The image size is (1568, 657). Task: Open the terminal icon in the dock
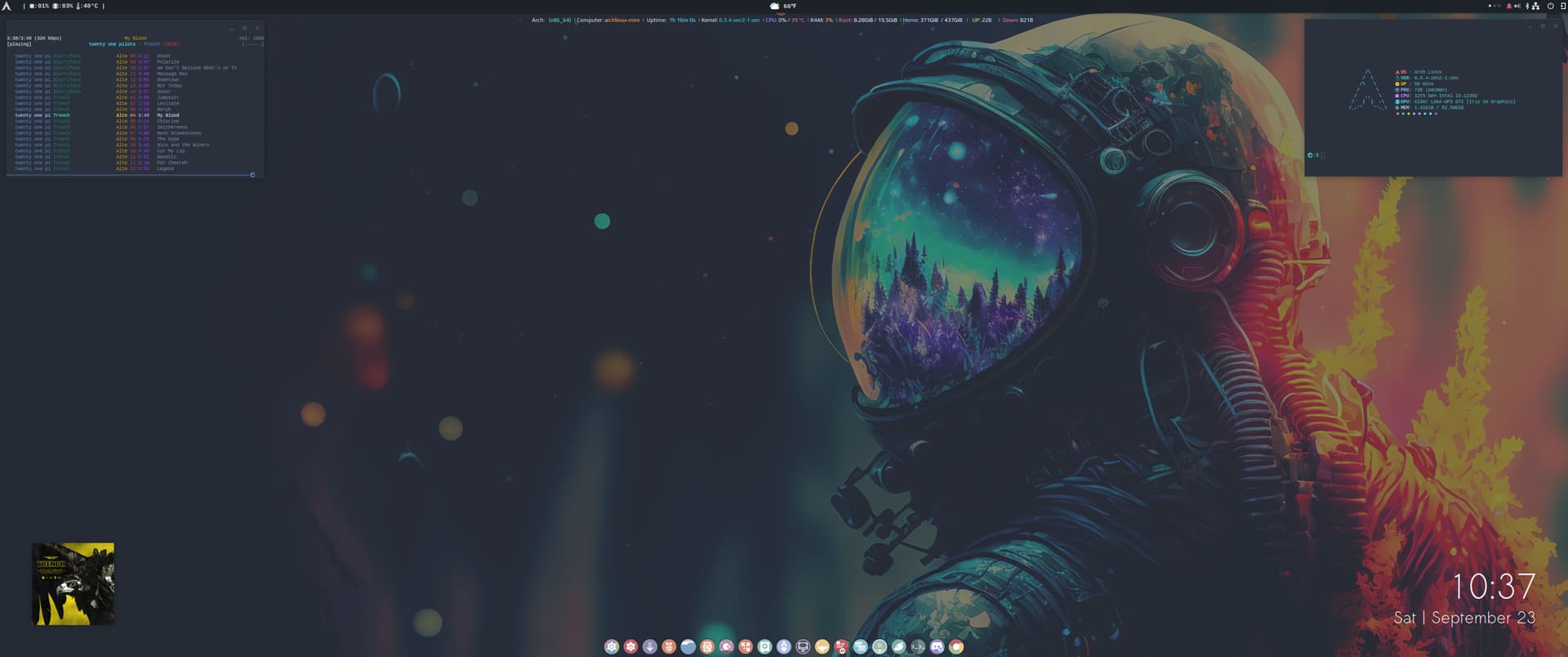click(x=918, y=646)
